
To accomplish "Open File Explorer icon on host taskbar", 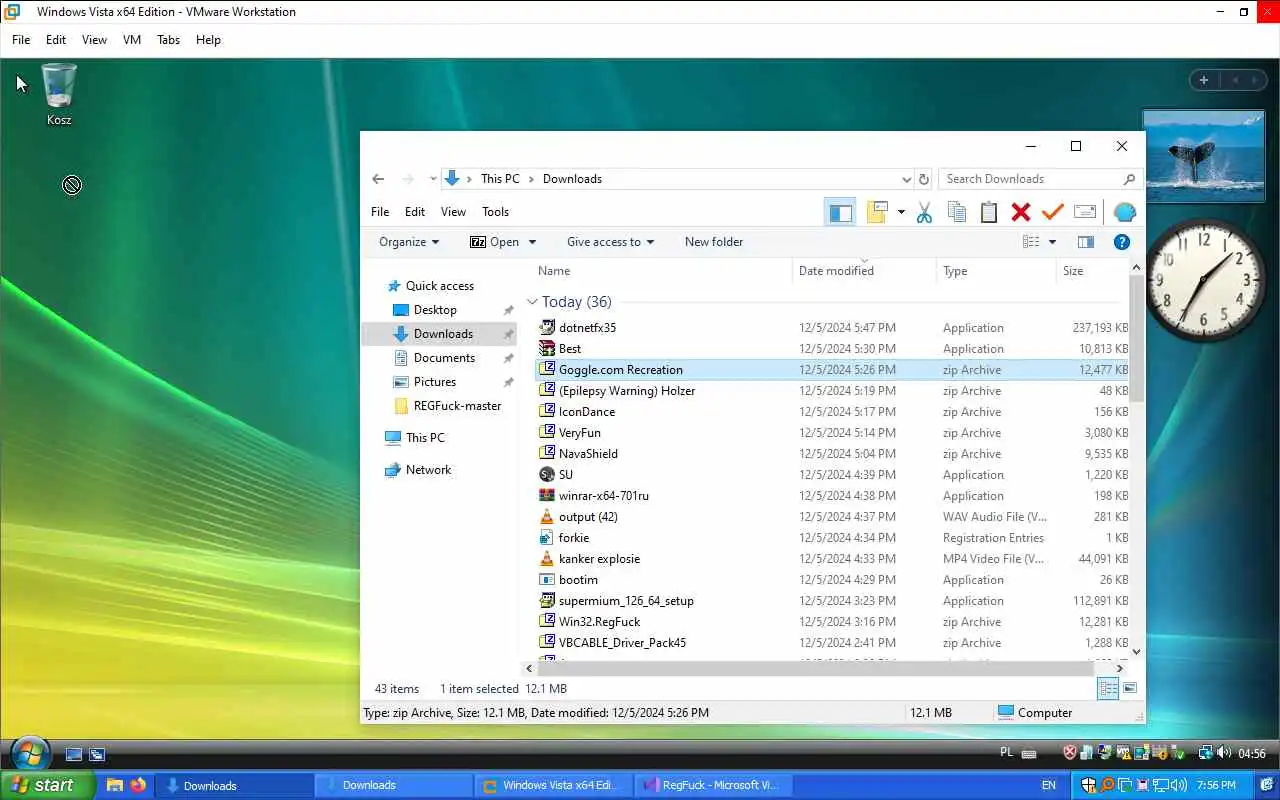I will [x=114, y=785].
